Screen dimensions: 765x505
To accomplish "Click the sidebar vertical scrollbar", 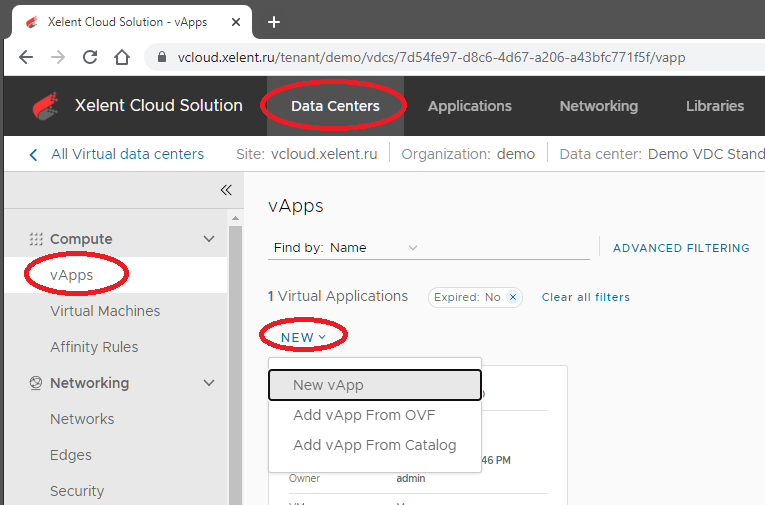I will (236, 365).
